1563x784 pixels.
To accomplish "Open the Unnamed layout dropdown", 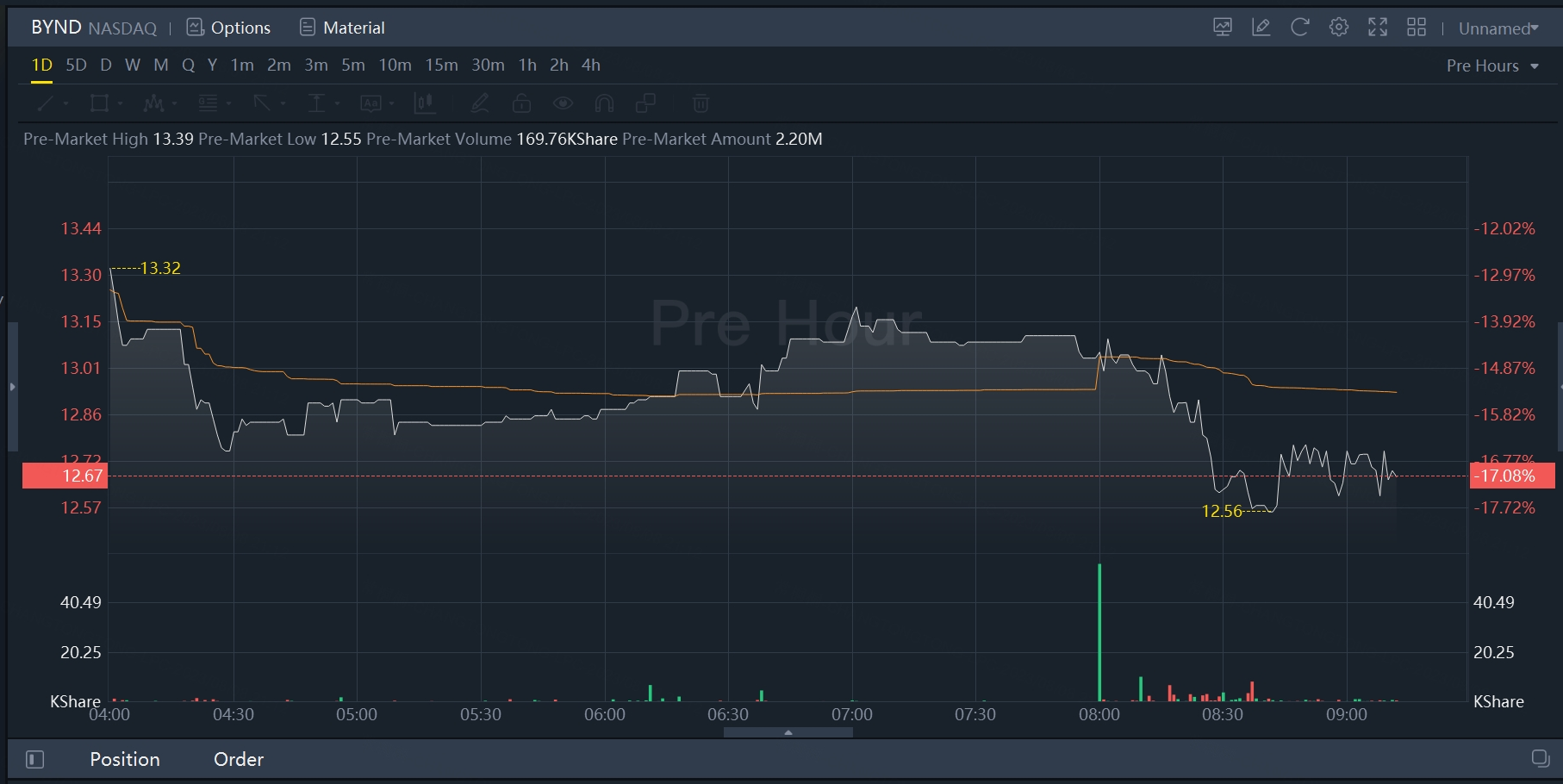I will pos(1498,28).
